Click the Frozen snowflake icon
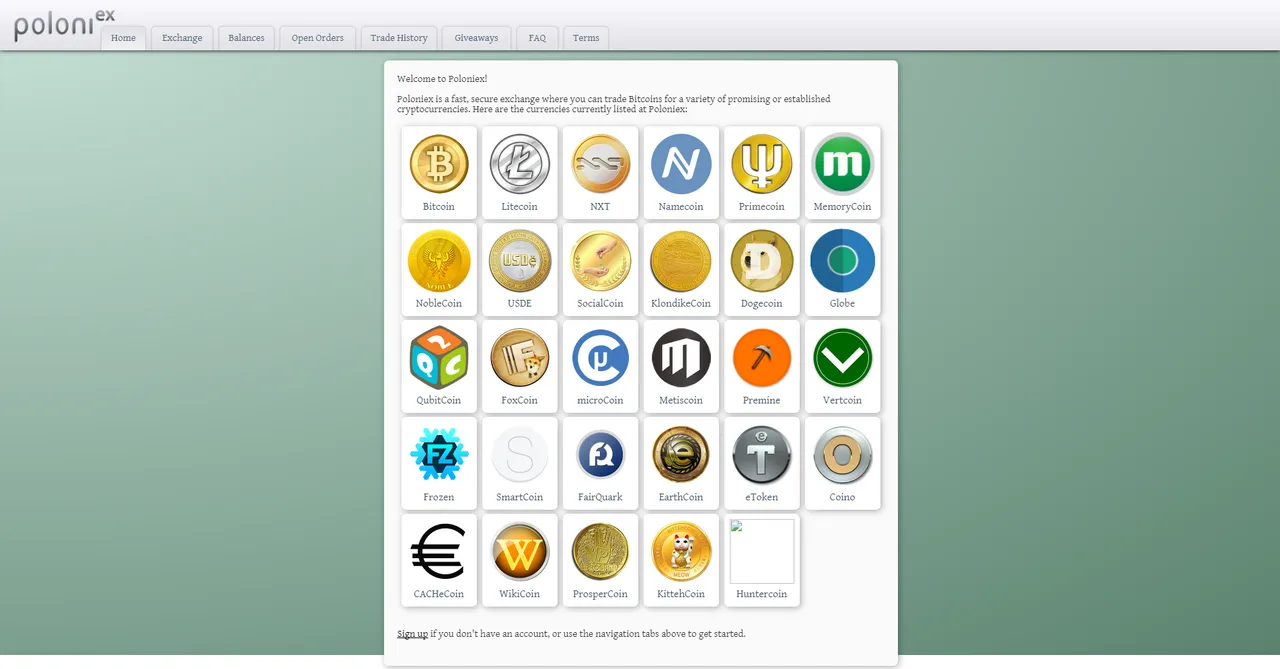 (x=439, y=455)
